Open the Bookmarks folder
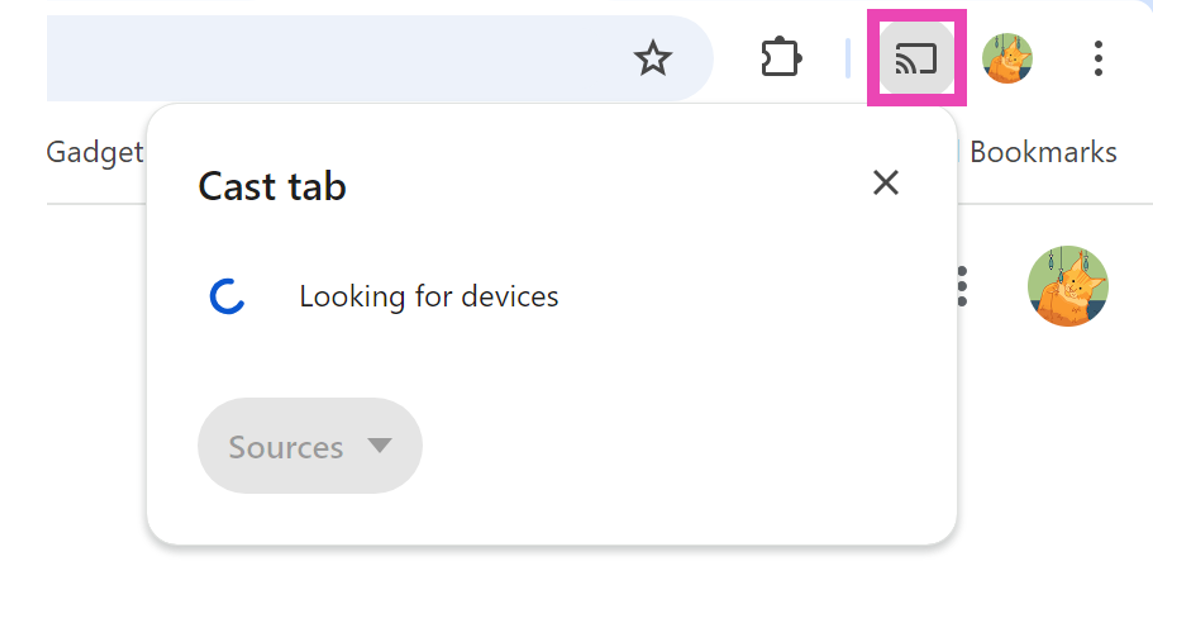1200x628 pixels. (1042, 153)
